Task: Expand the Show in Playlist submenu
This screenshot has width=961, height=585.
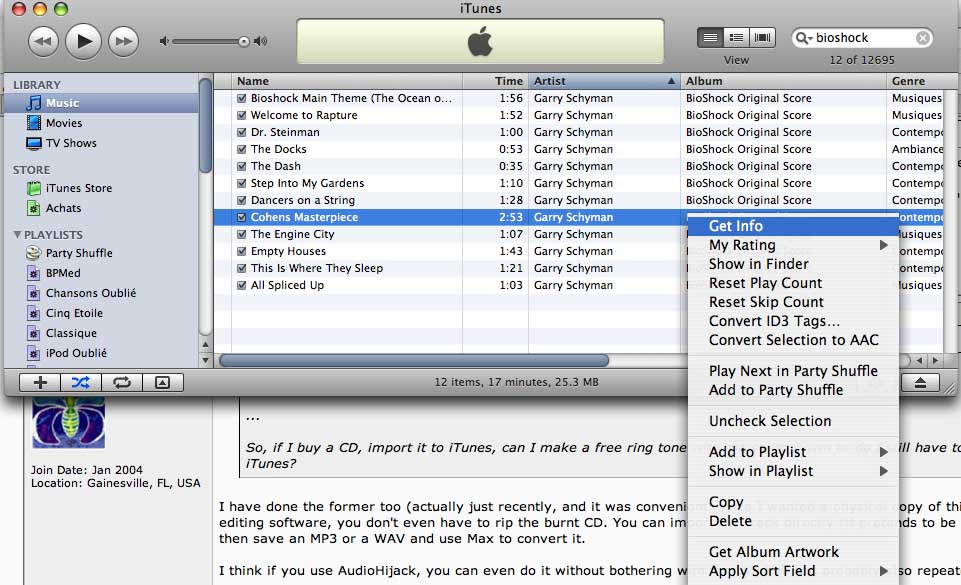Action: tap(793, 471)
